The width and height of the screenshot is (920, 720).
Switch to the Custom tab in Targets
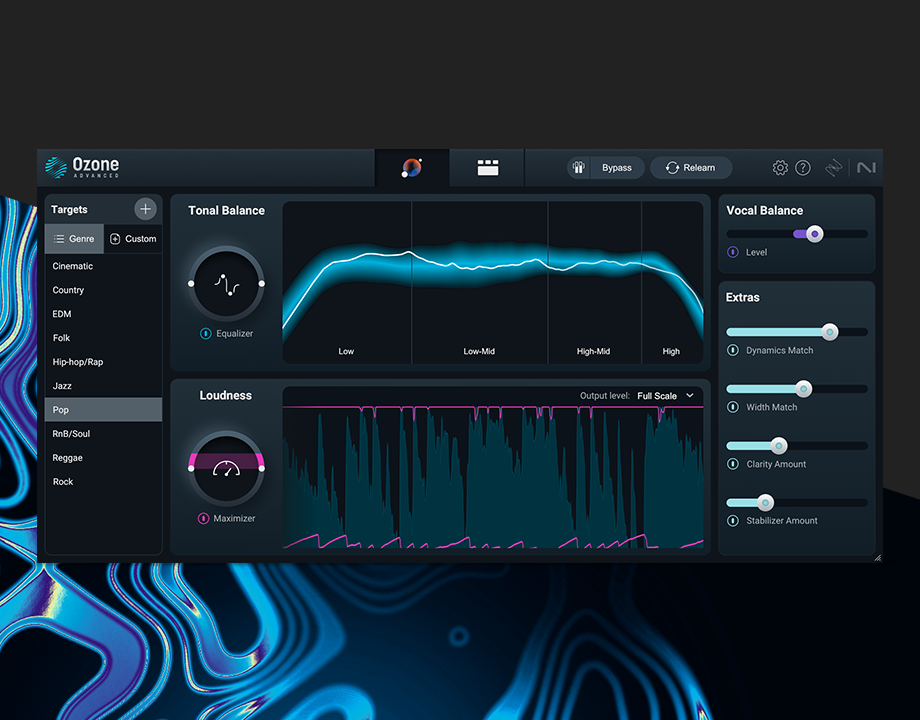[x=133, y=238]
